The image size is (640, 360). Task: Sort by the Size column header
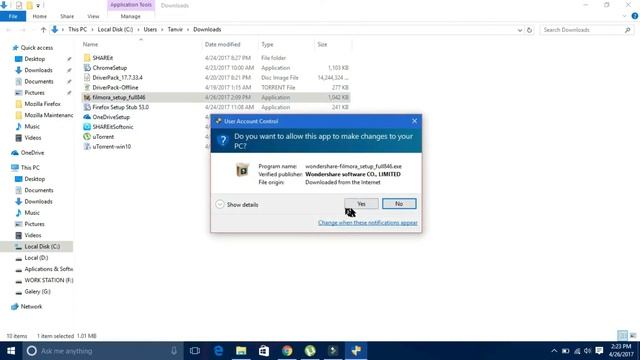(322, 44)
